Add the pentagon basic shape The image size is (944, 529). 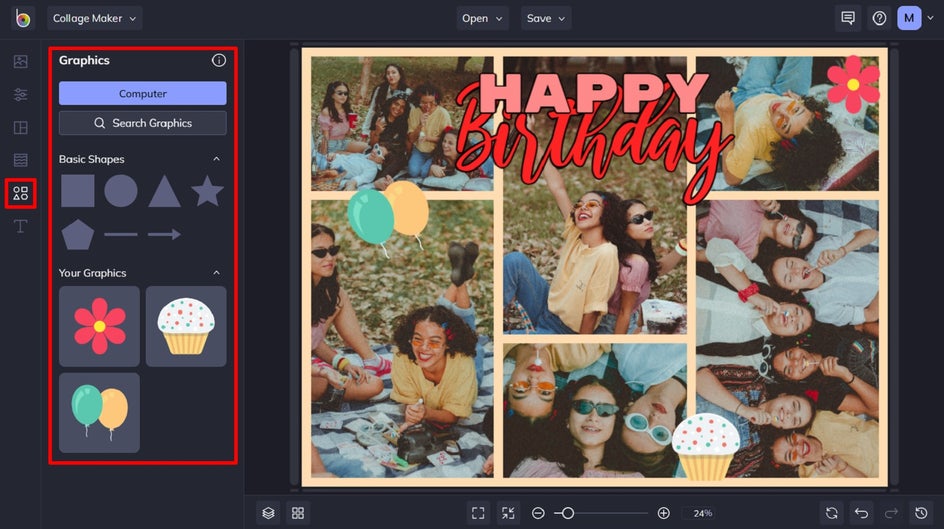(78, 234)
